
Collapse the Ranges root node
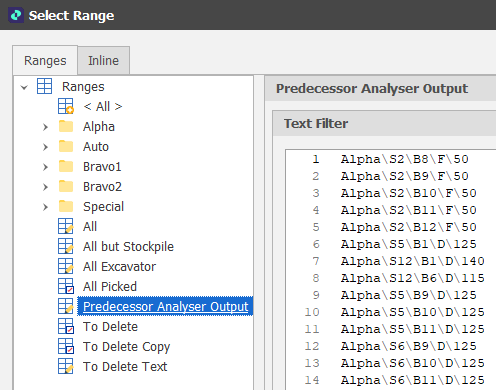24,88
